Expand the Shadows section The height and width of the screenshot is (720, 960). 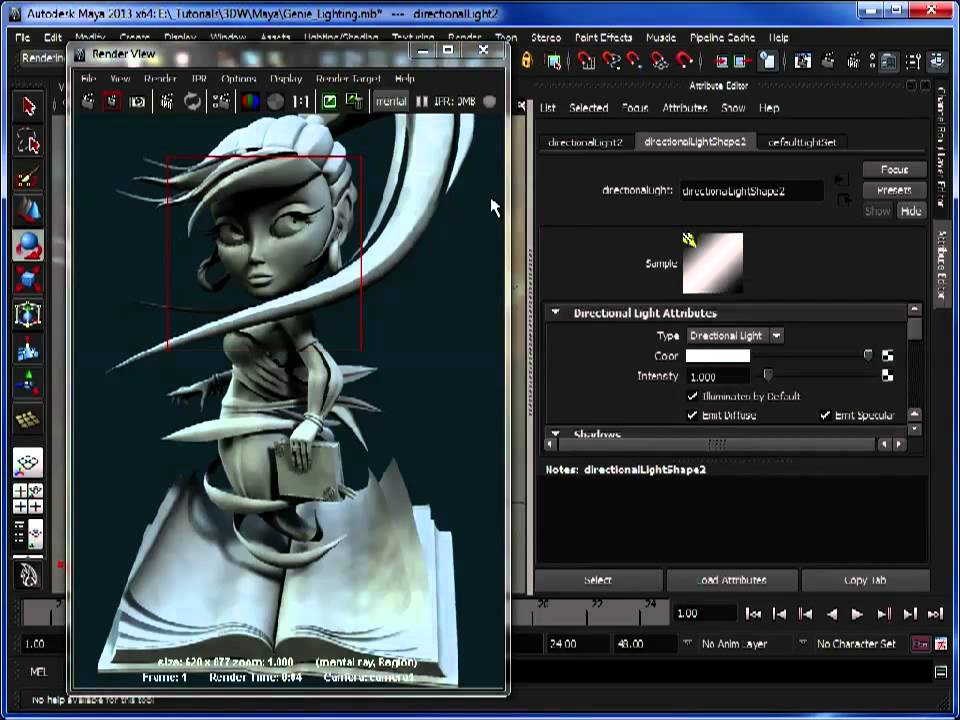click(x=555, y=433)
